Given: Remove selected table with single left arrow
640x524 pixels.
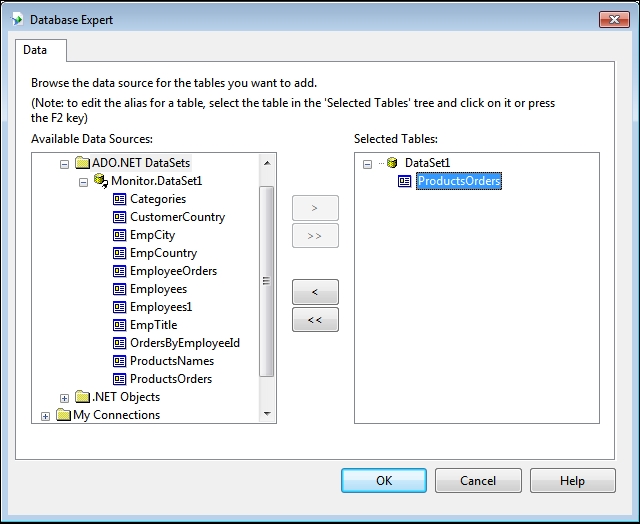Looking at the screenshot, I should pos(315,292).
